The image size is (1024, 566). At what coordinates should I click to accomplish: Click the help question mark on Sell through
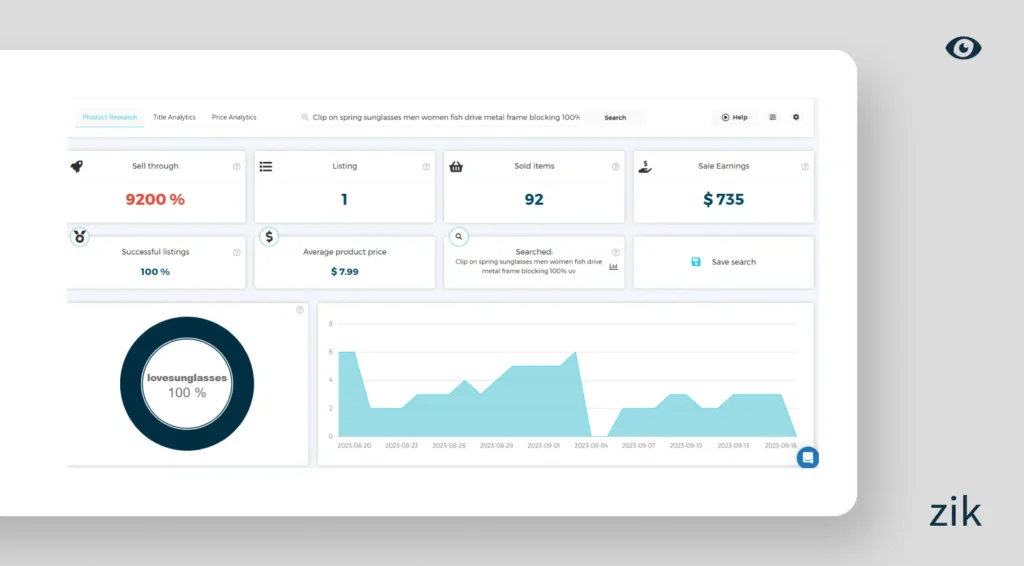237,167
